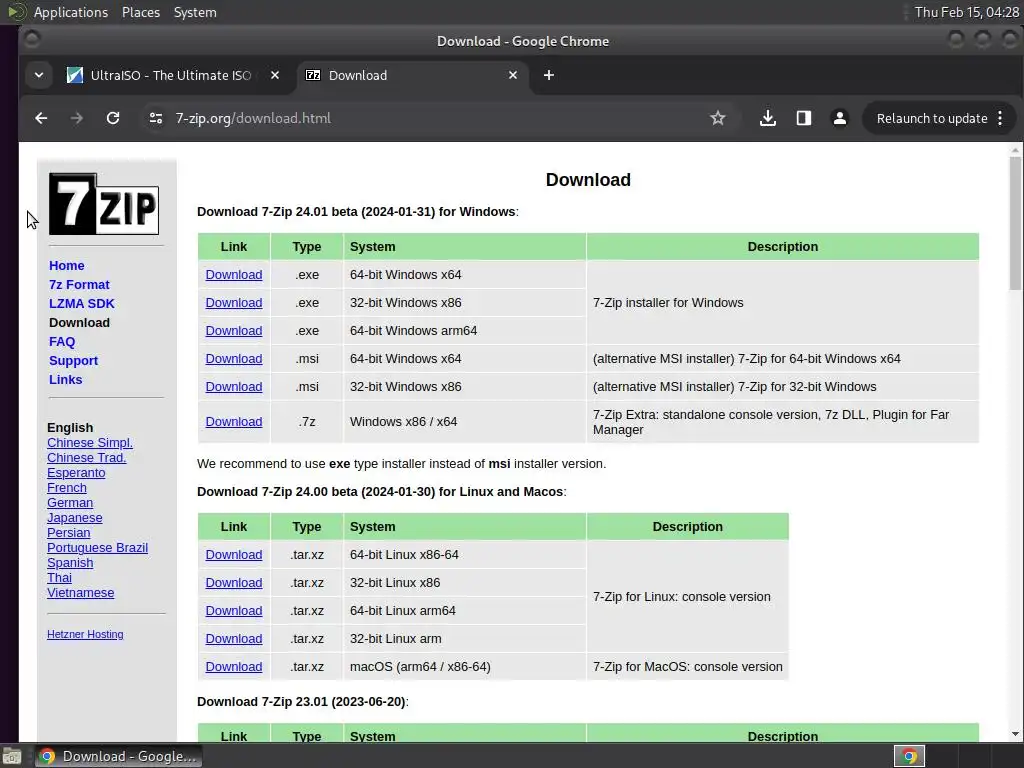Select the Download browser tab
The height and width of the screenshot is (768, 1024).
click(x=413, y=75)
